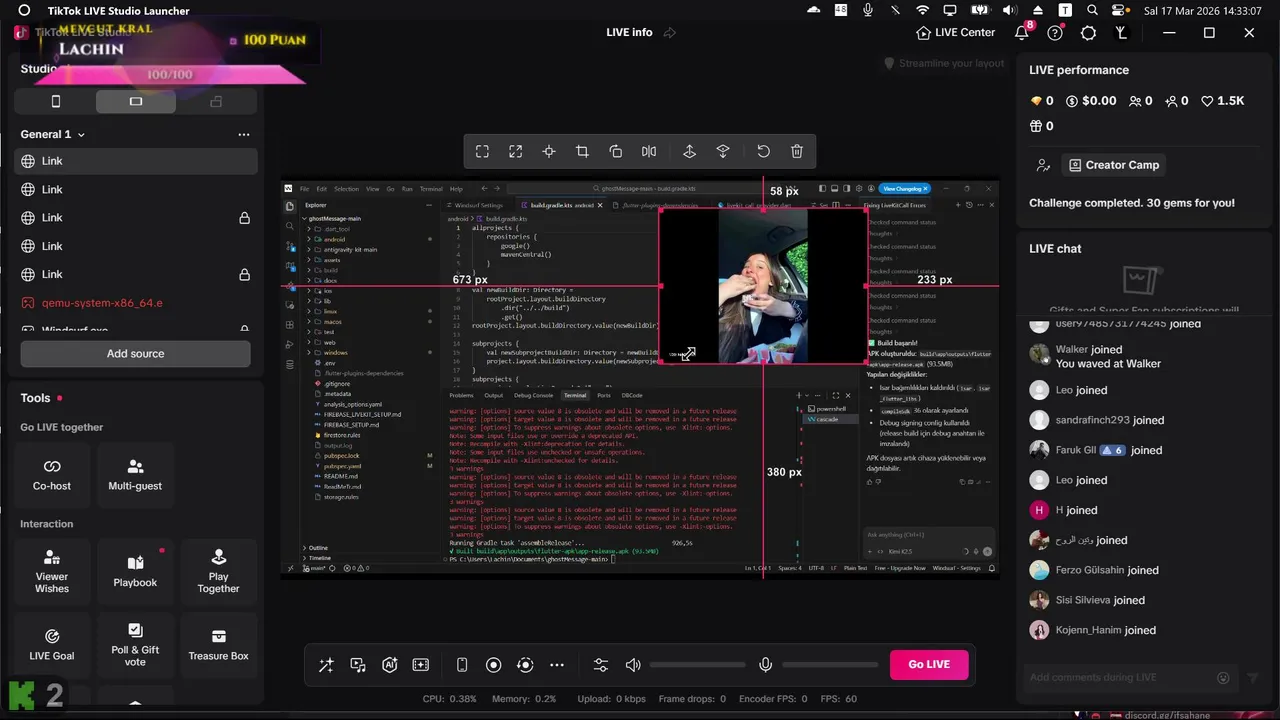Center the selected source on canvas
This screenshot has height=720, width=1280.
pyautogui.click(x=549, y=151)
